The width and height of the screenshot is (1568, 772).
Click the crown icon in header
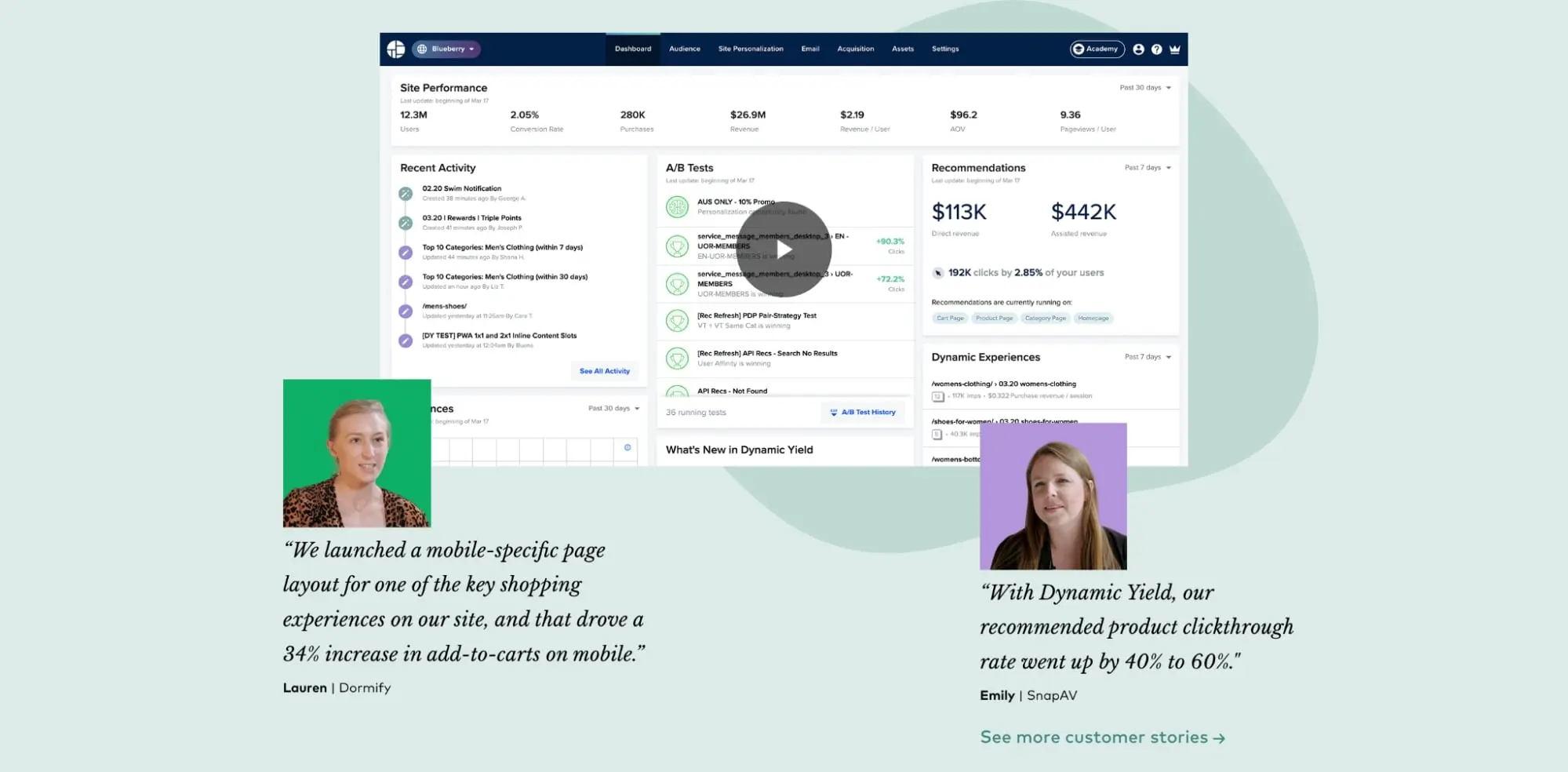pyautogui.click(x=1174, y=49)
